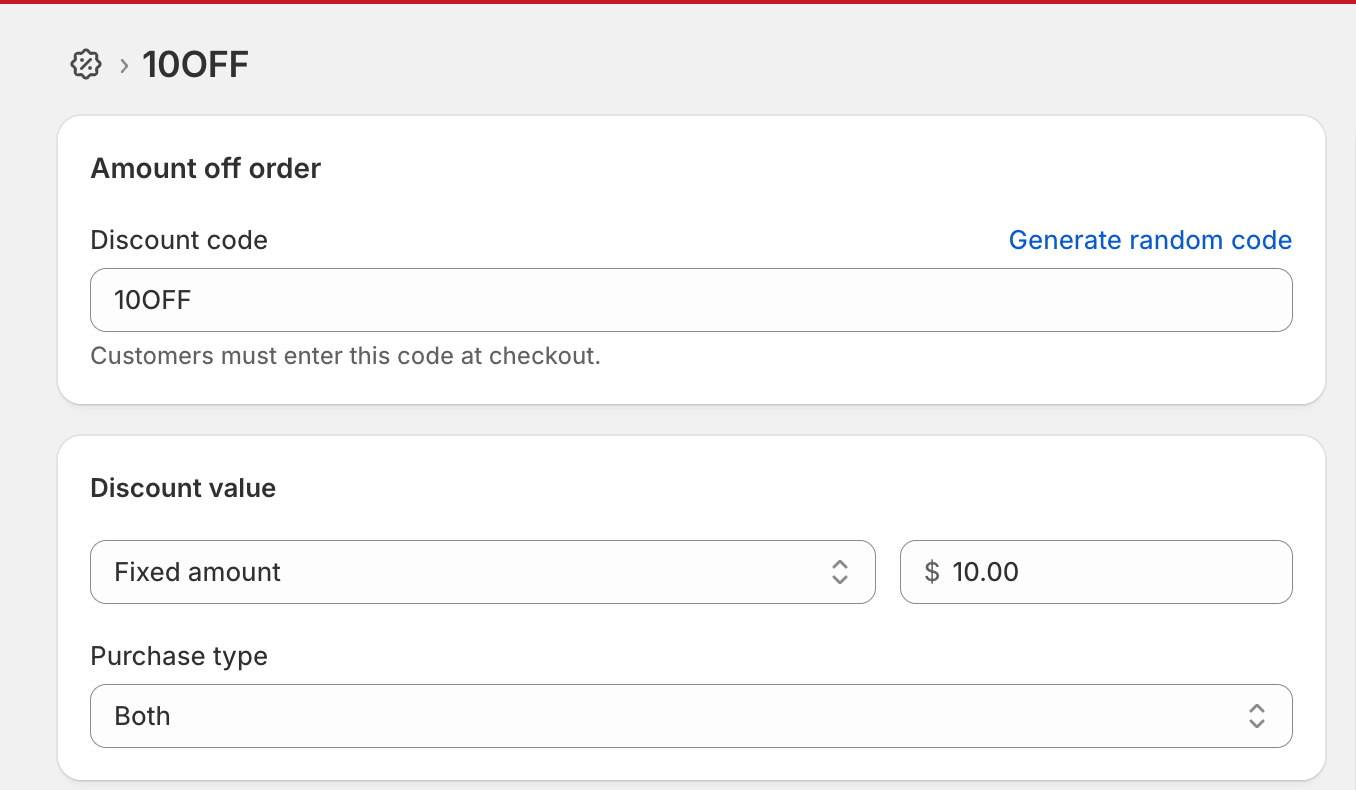Click the Amount off order heading
Image resolution: width=1356 pixels, height=790 pixels.
pyautogui.click(x=206, y=168)
